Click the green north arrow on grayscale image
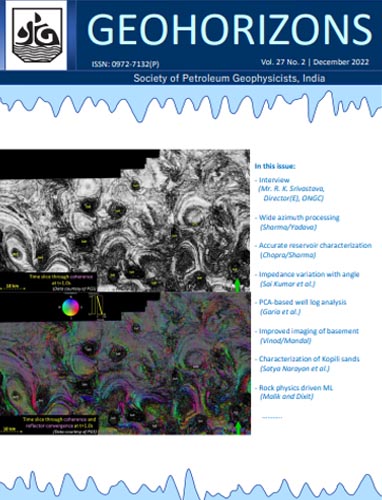382x500 pixels. click(237, 286)
